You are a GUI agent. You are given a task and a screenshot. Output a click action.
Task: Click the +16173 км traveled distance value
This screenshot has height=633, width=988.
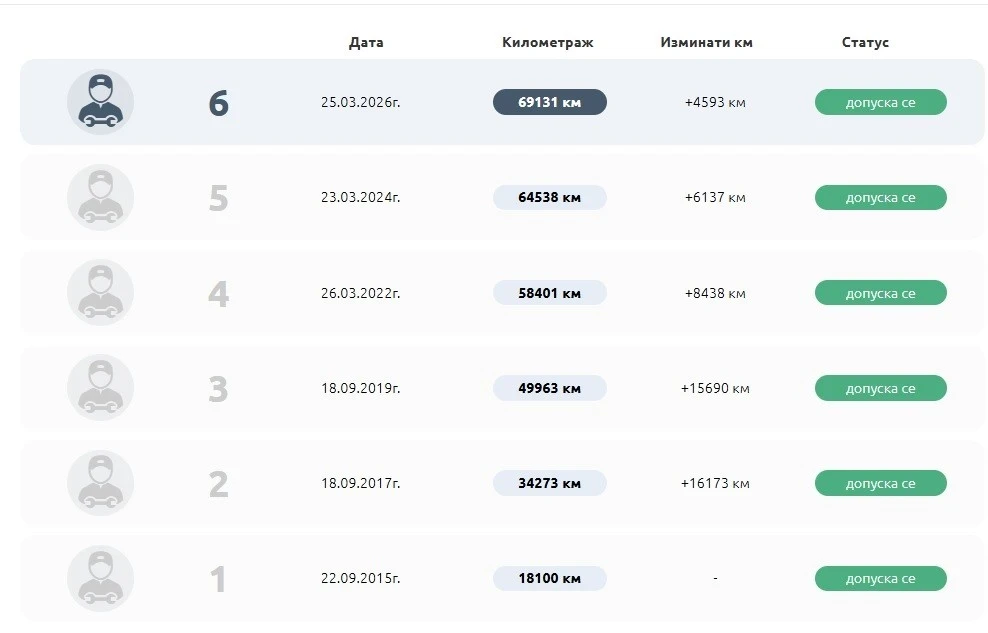click(715, 483)
